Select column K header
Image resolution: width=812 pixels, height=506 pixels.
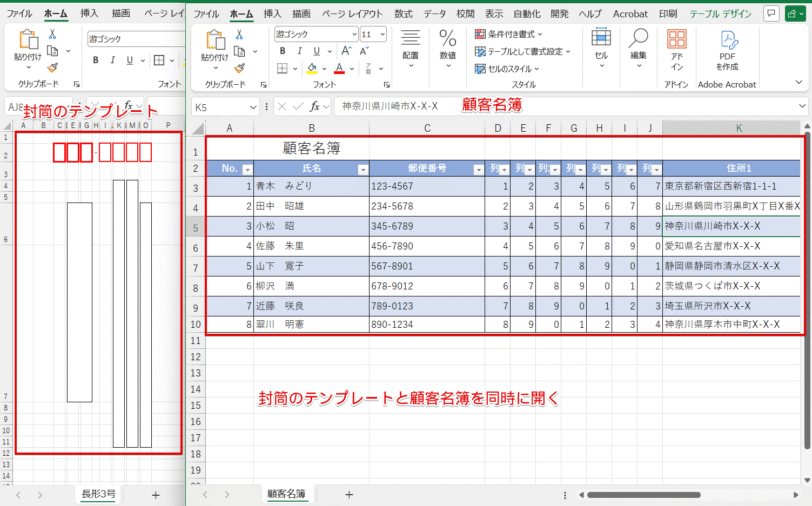731,128
